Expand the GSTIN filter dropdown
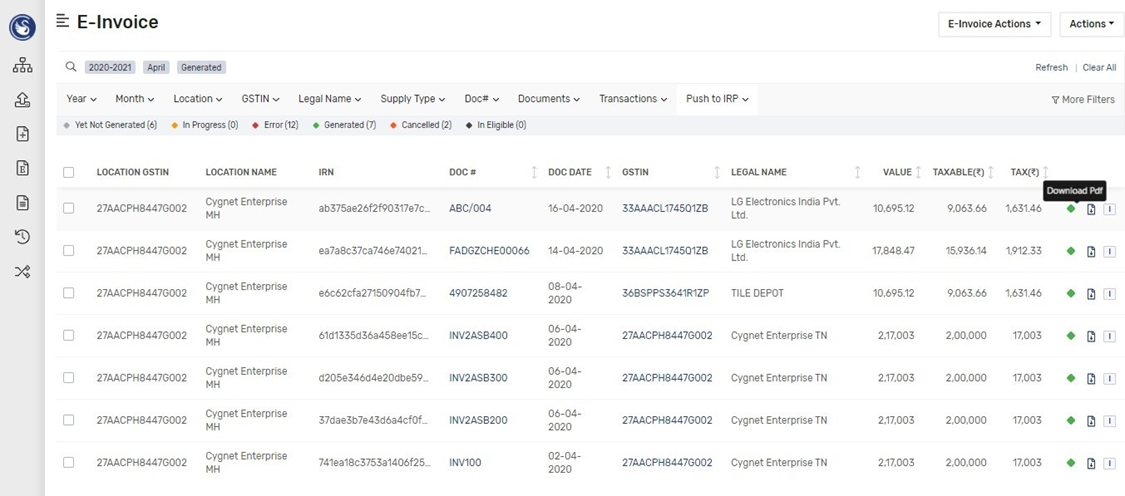1125x496 pixels. tap(260, 99)
